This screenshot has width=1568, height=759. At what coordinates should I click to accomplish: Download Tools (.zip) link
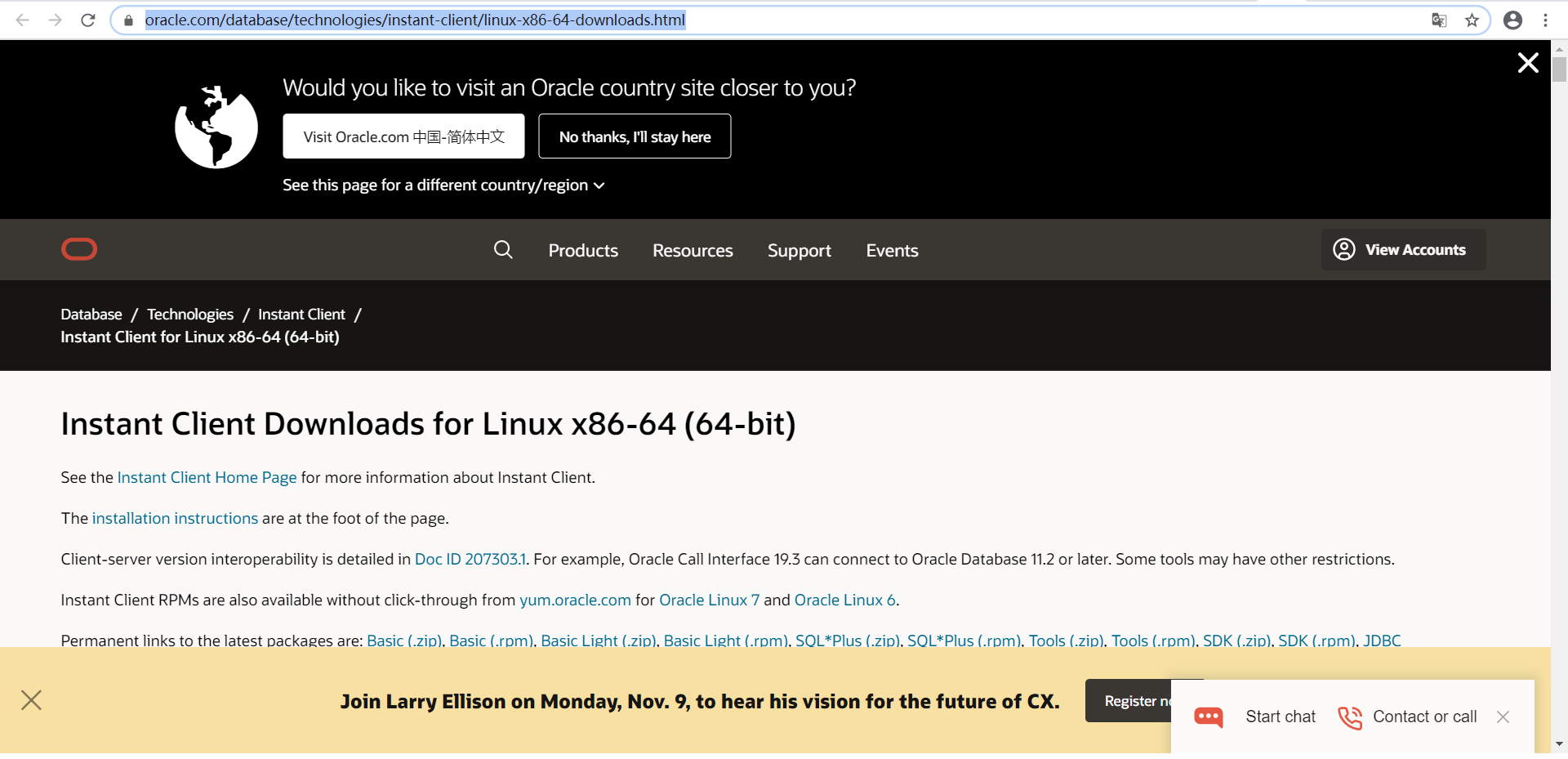[1066, 640]
